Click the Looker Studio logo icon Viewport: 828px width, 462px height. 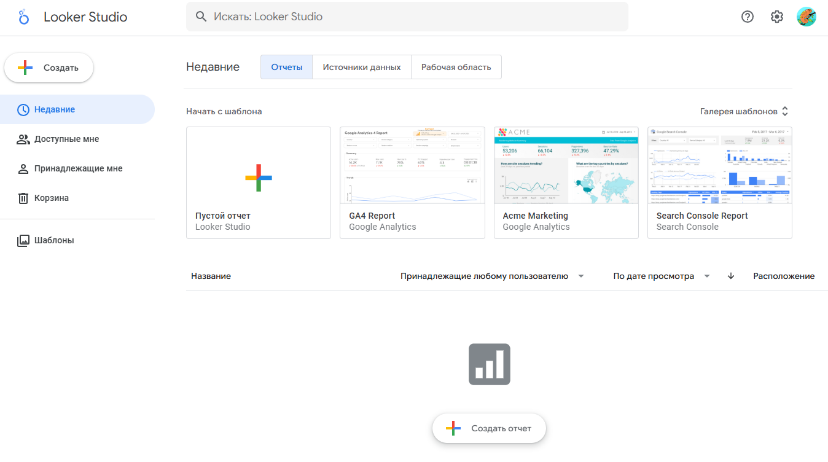[23, 17]
